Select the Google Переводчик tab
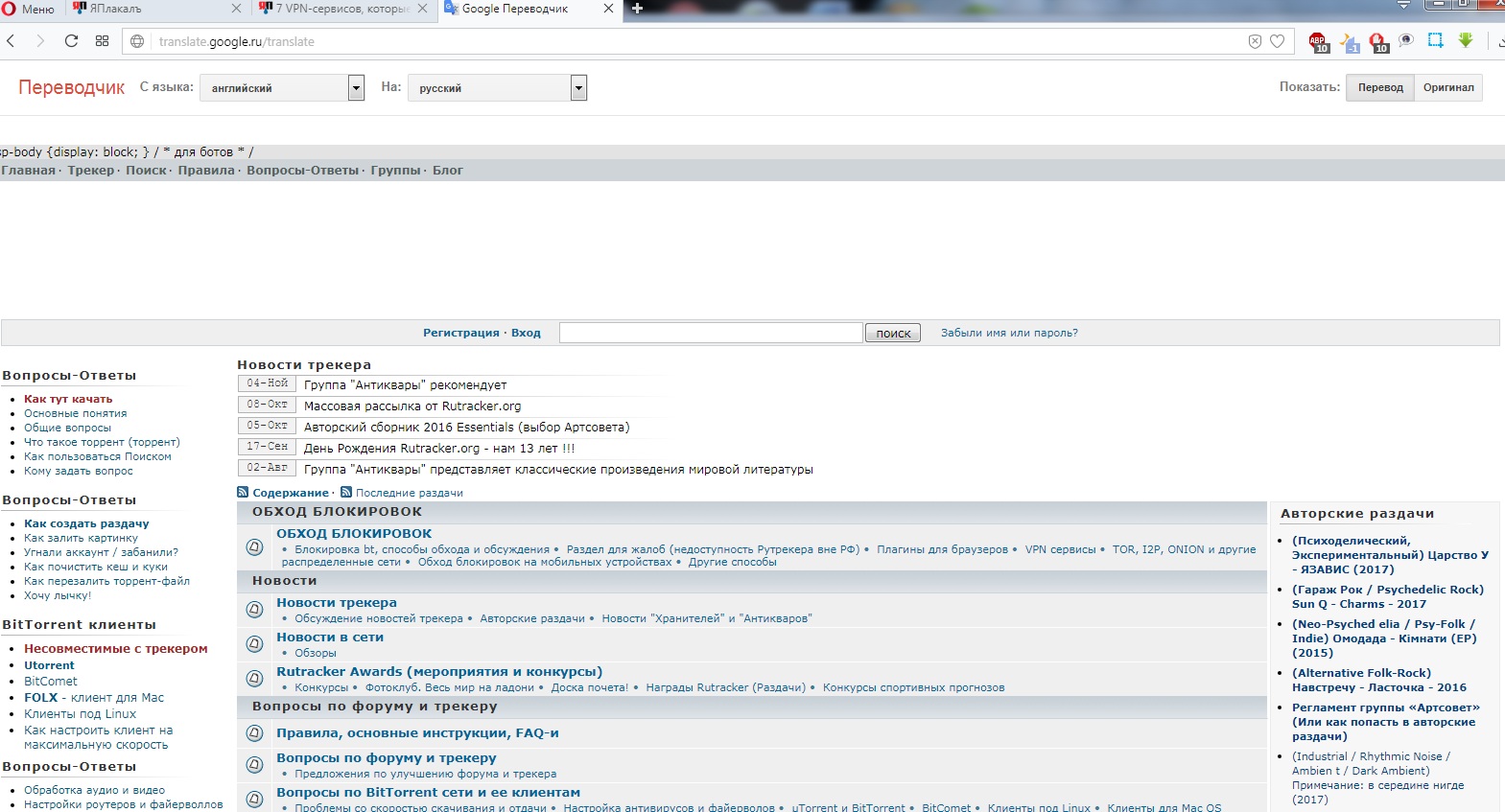Image resolution: width=1505 pixels, height=812 pixels. pos(529,9)
